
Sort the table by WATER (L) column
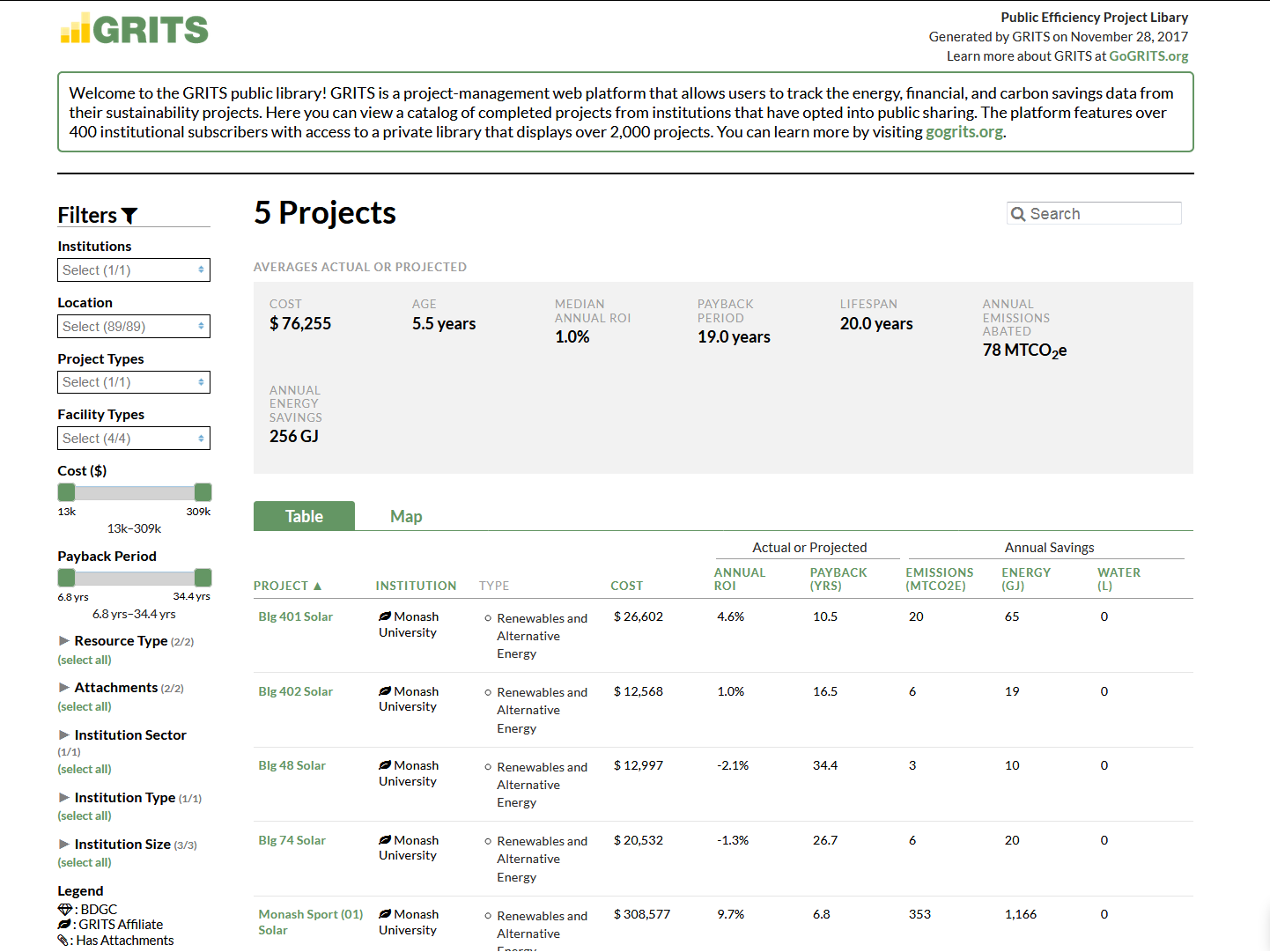pyautogui.click(x=1119, y=579)
